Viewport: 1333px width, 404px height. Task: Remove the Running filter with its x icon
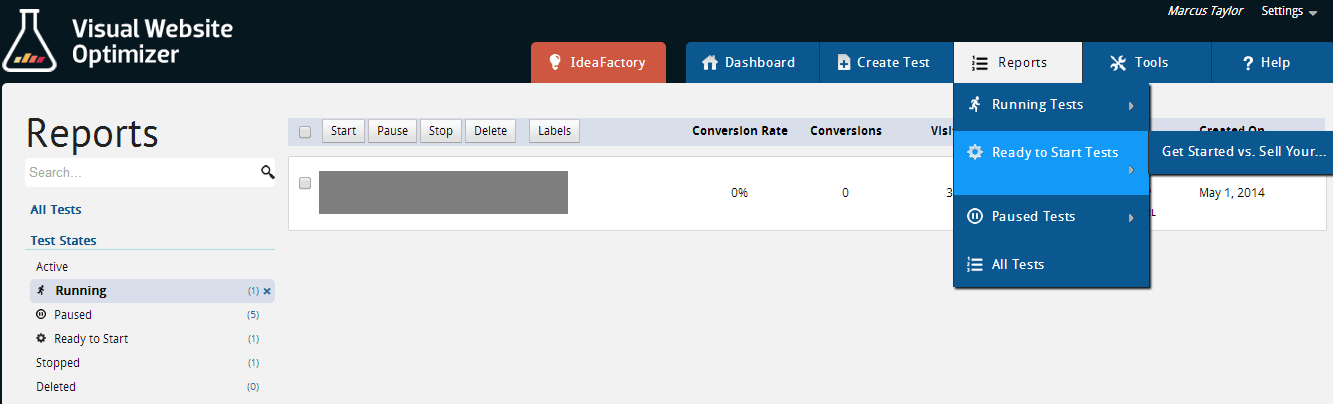267,291
